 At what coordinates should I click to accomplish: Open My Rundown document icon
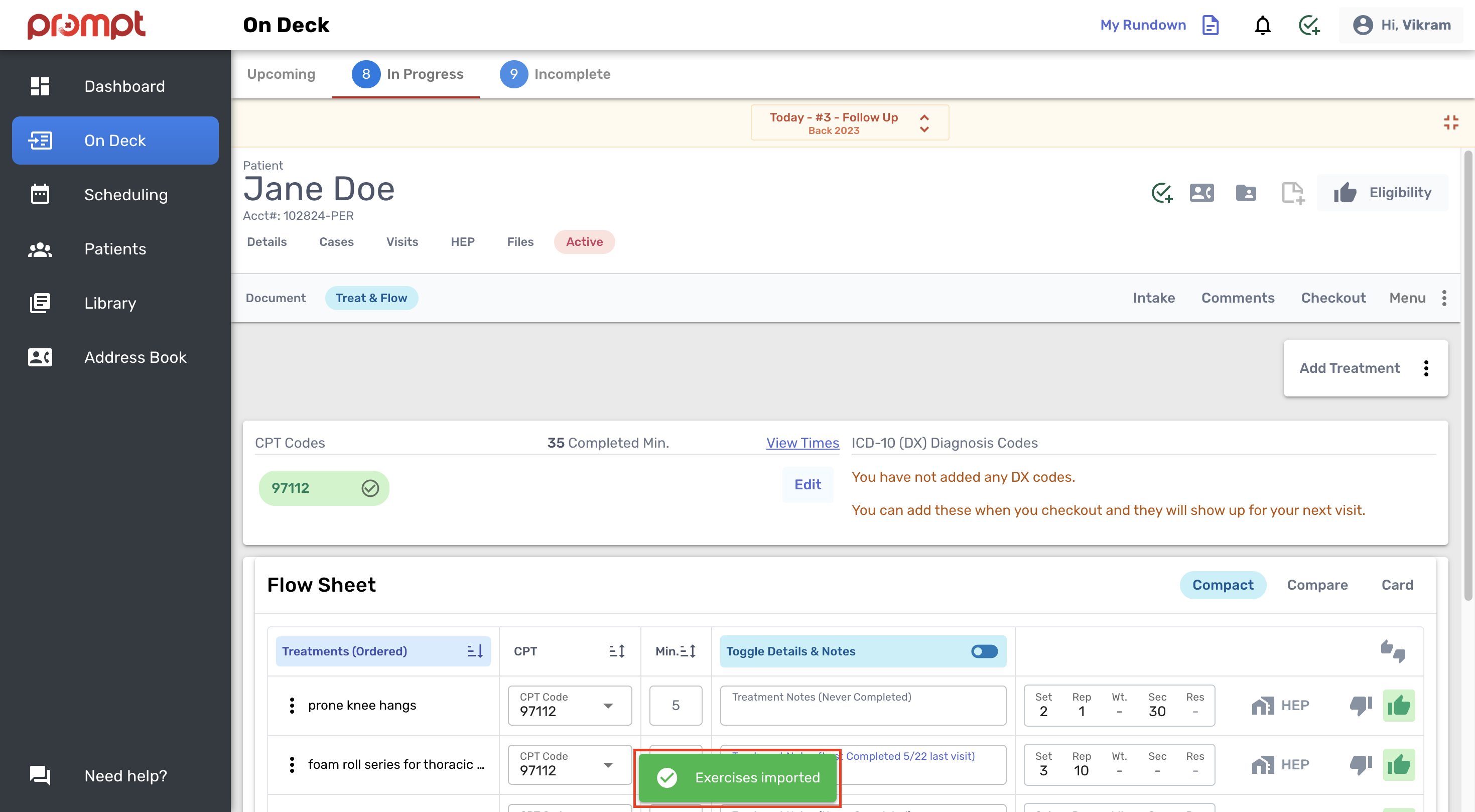[1211, 25]
